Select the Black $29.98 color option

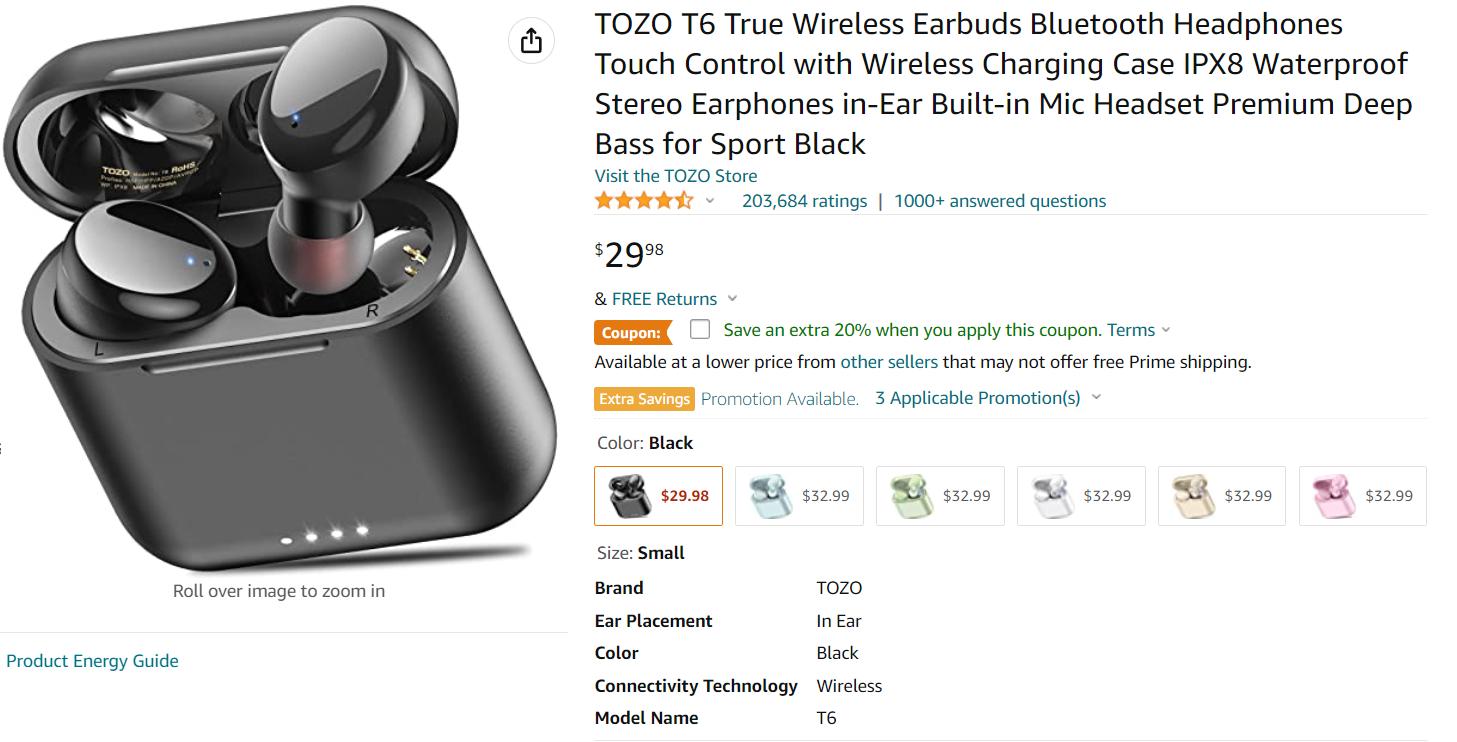pos(658,496)
